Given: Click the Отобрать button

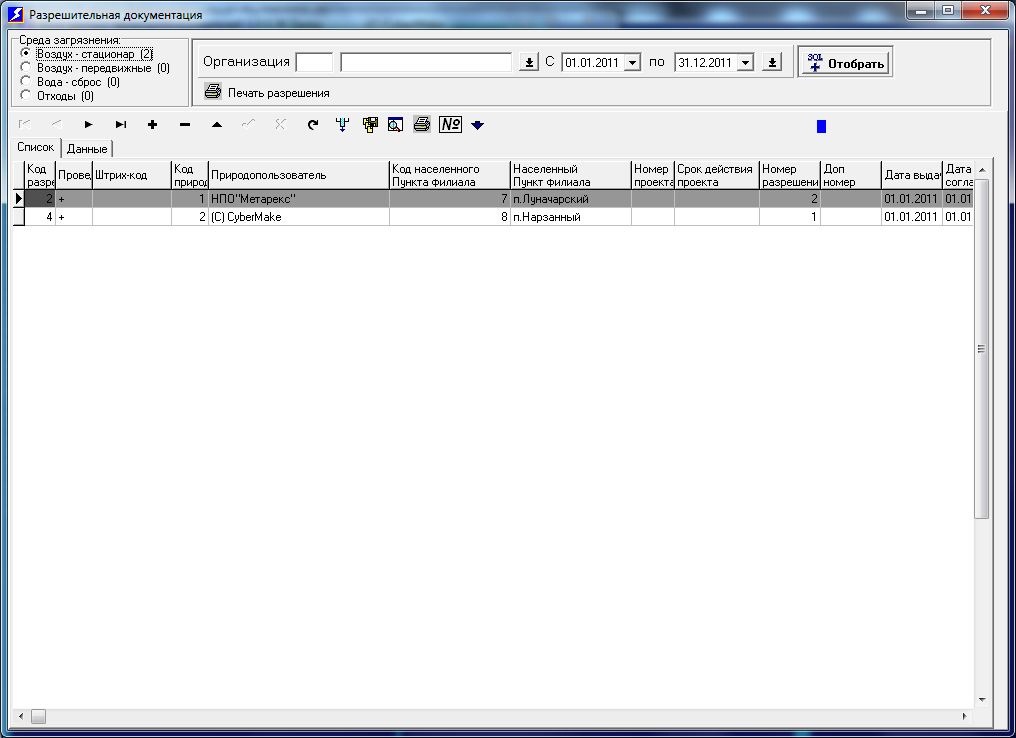Looking at the screenshot, I should pyautogui.click(x=845, y=62).
